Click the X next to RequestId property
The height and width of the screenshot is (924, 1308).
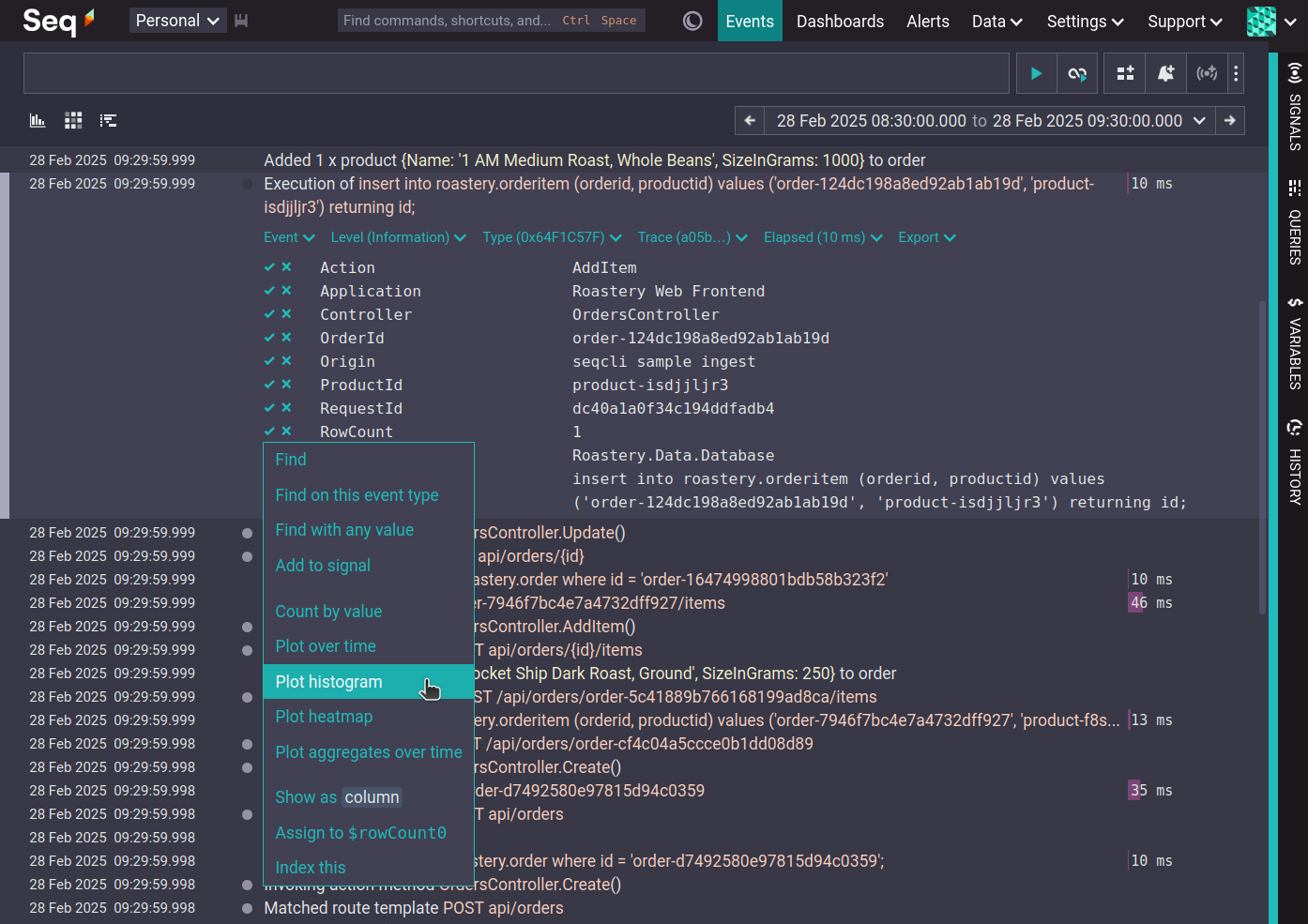tap(286, 408)
